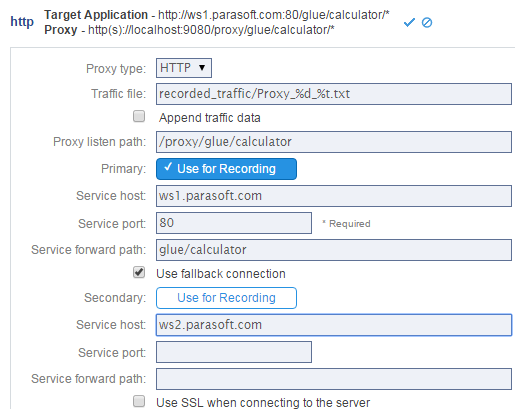The height and width of the screenshot is (409, 515).
Task: Click the blue cancel circle-slash icon
Action: point(427,22)
